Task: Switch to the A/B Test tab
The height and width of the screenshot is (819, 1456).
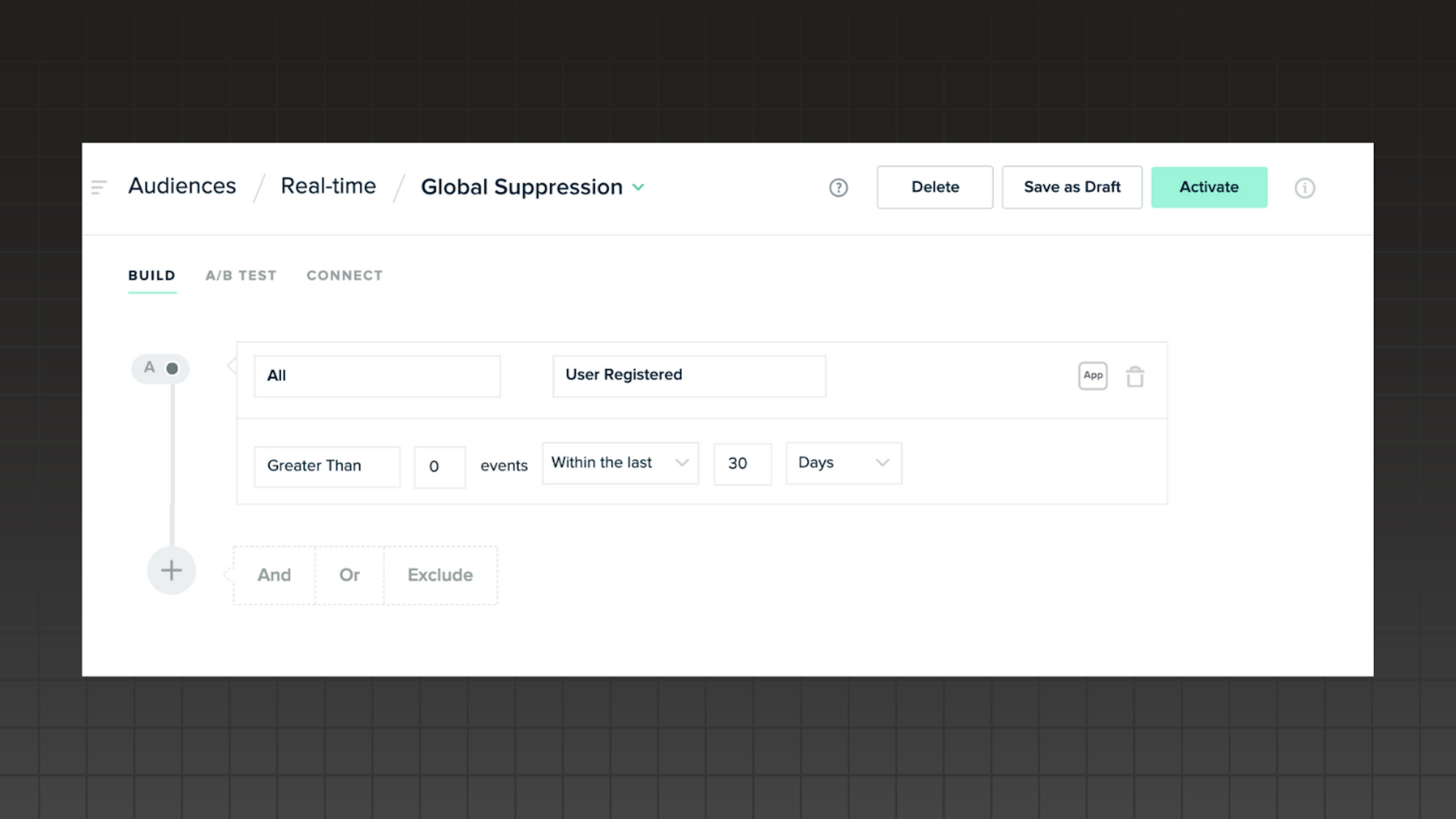Action: (x=241, y=275)
